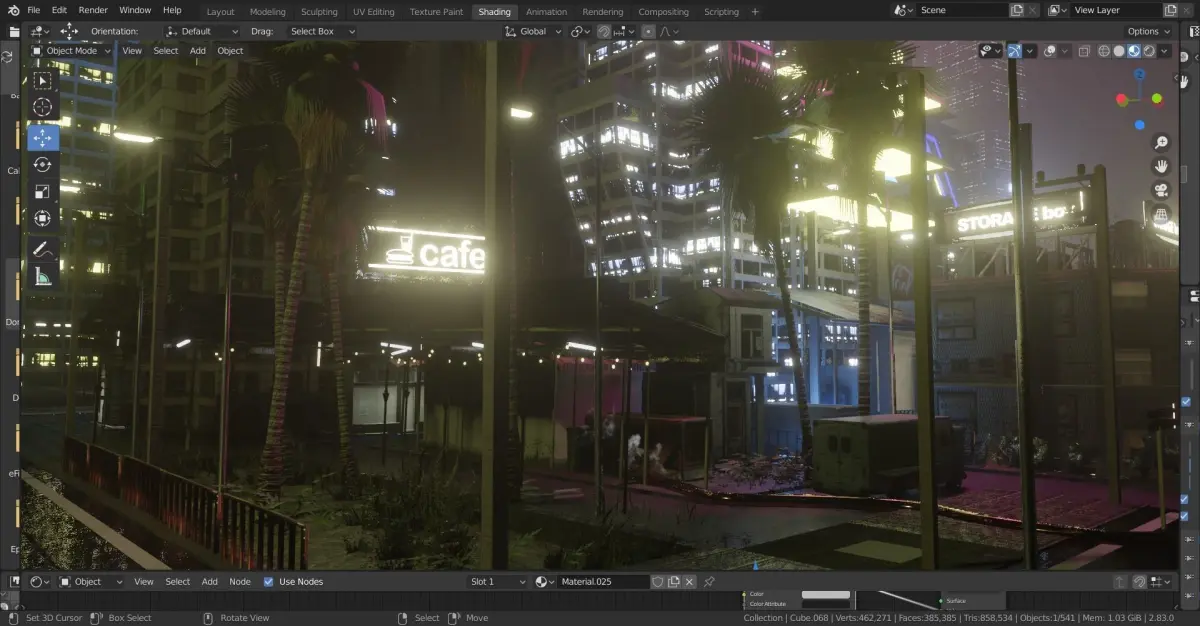The height and width of the screenshot is (626, 1200).
Task: Open the Help menu
Action: tap(172, 10)
